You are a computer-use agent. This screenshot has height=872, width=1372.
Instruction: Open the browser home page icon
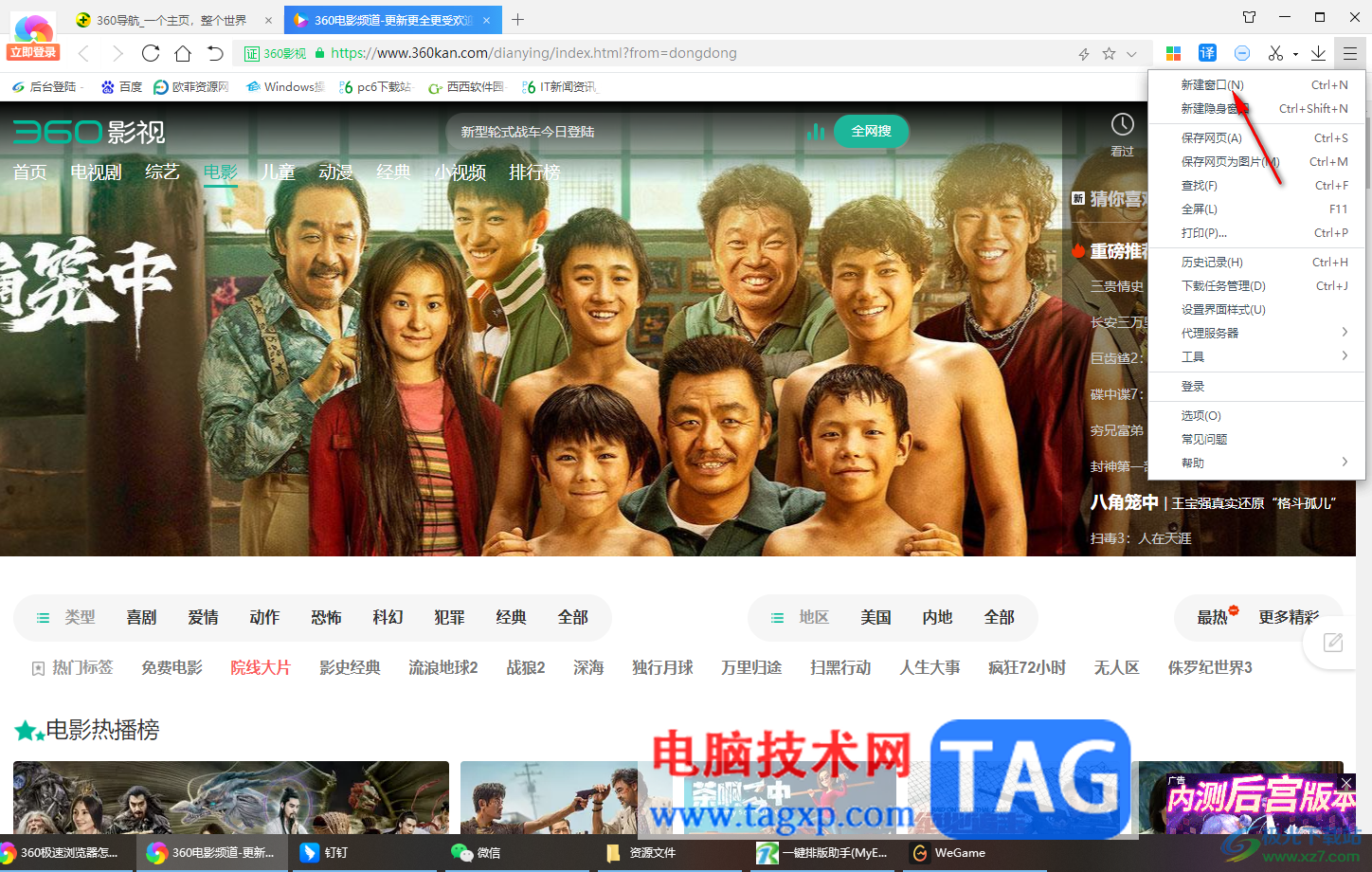(183, 53)
